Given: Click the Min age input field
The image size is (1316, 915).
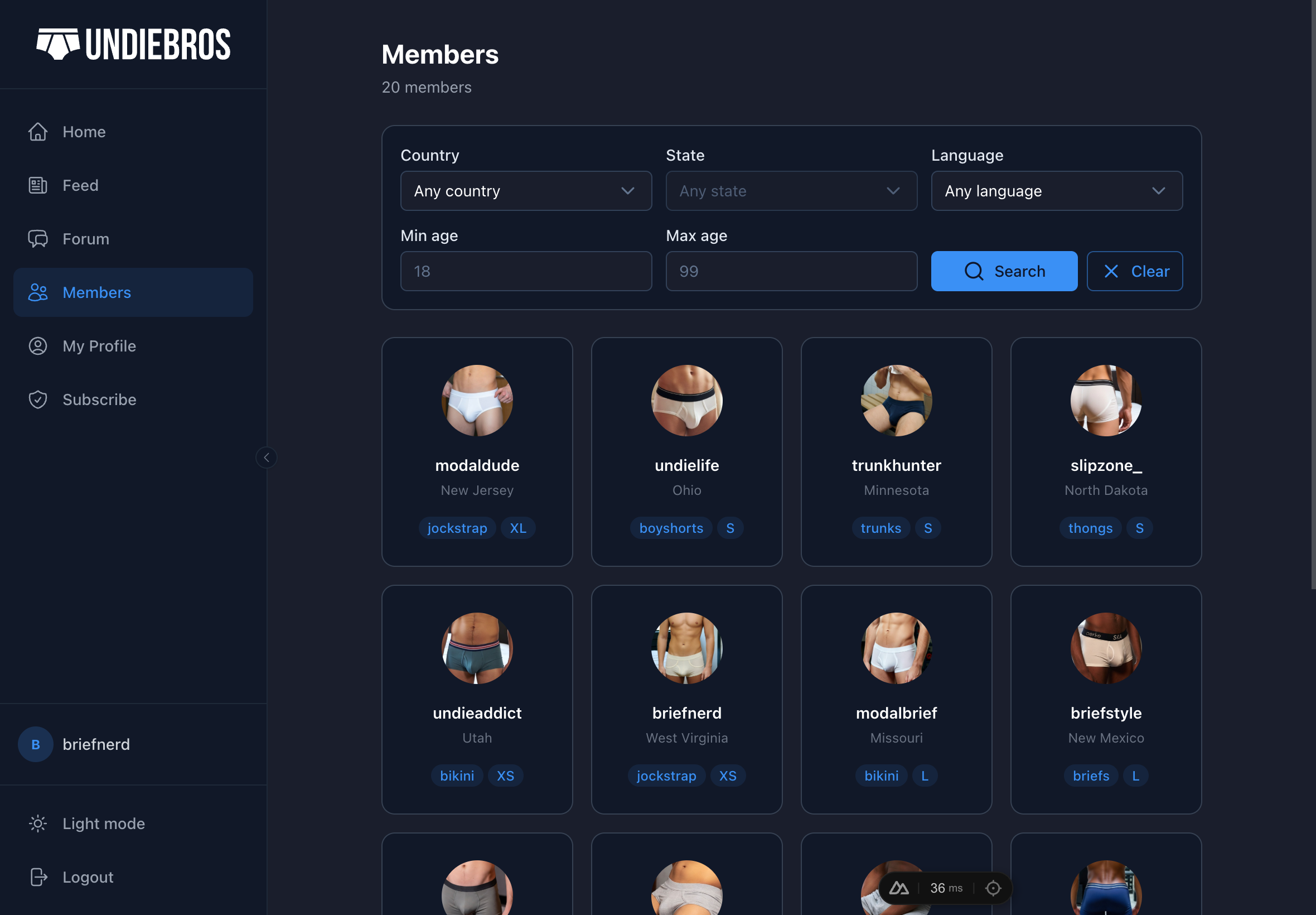Looking at the screenshot, I should (525, 271).
